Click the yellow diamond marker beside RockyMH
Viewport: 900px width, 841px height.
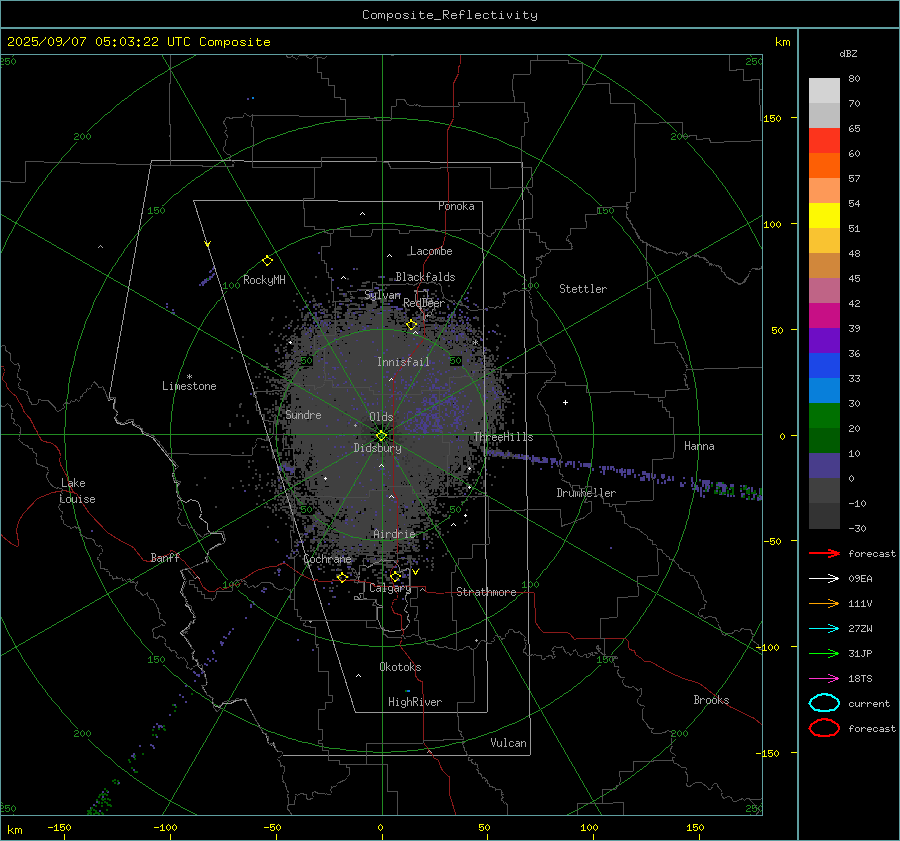267,261
